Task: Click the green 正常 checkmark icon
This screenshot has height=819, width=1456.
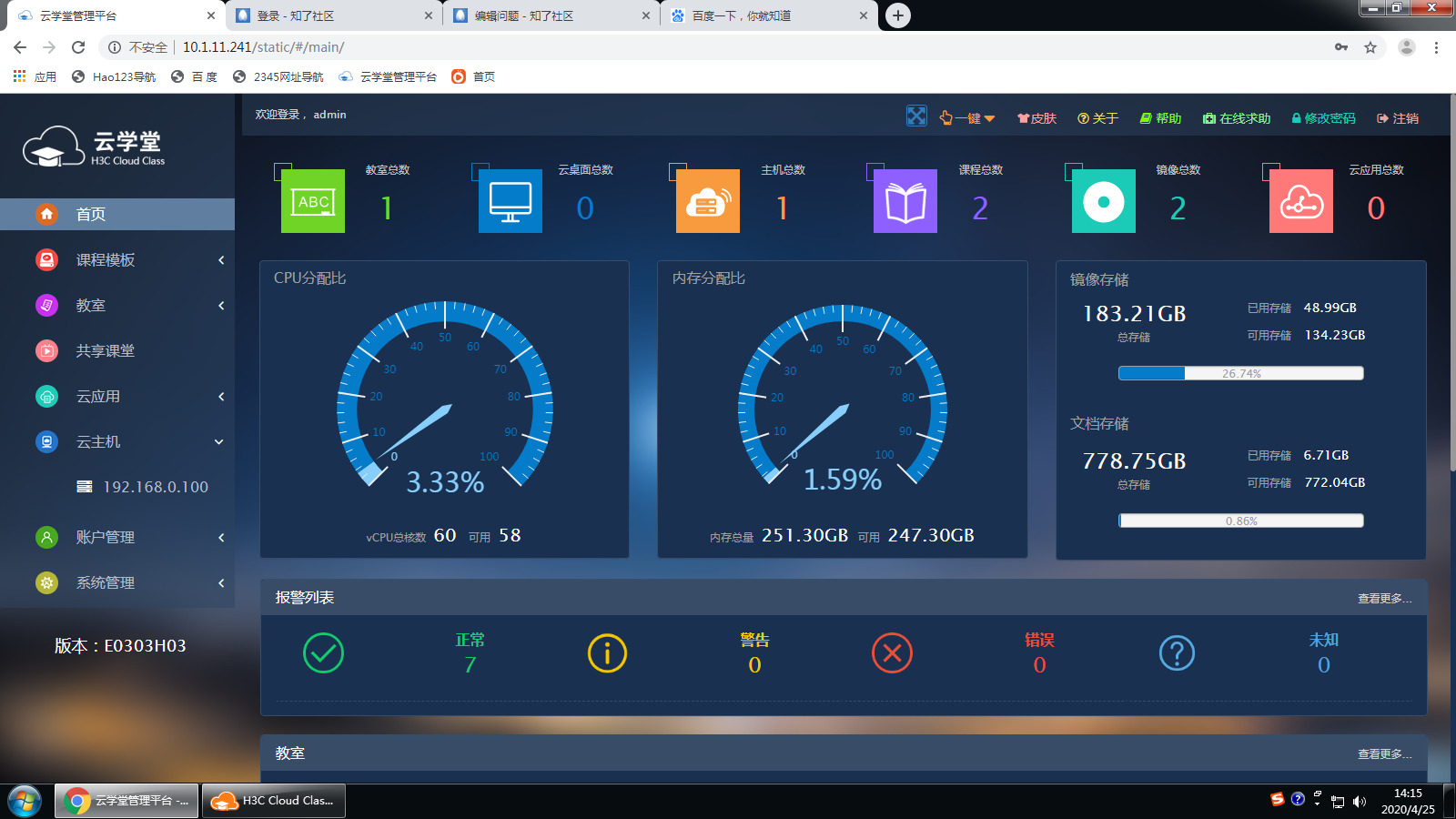Action: [323, 652]
